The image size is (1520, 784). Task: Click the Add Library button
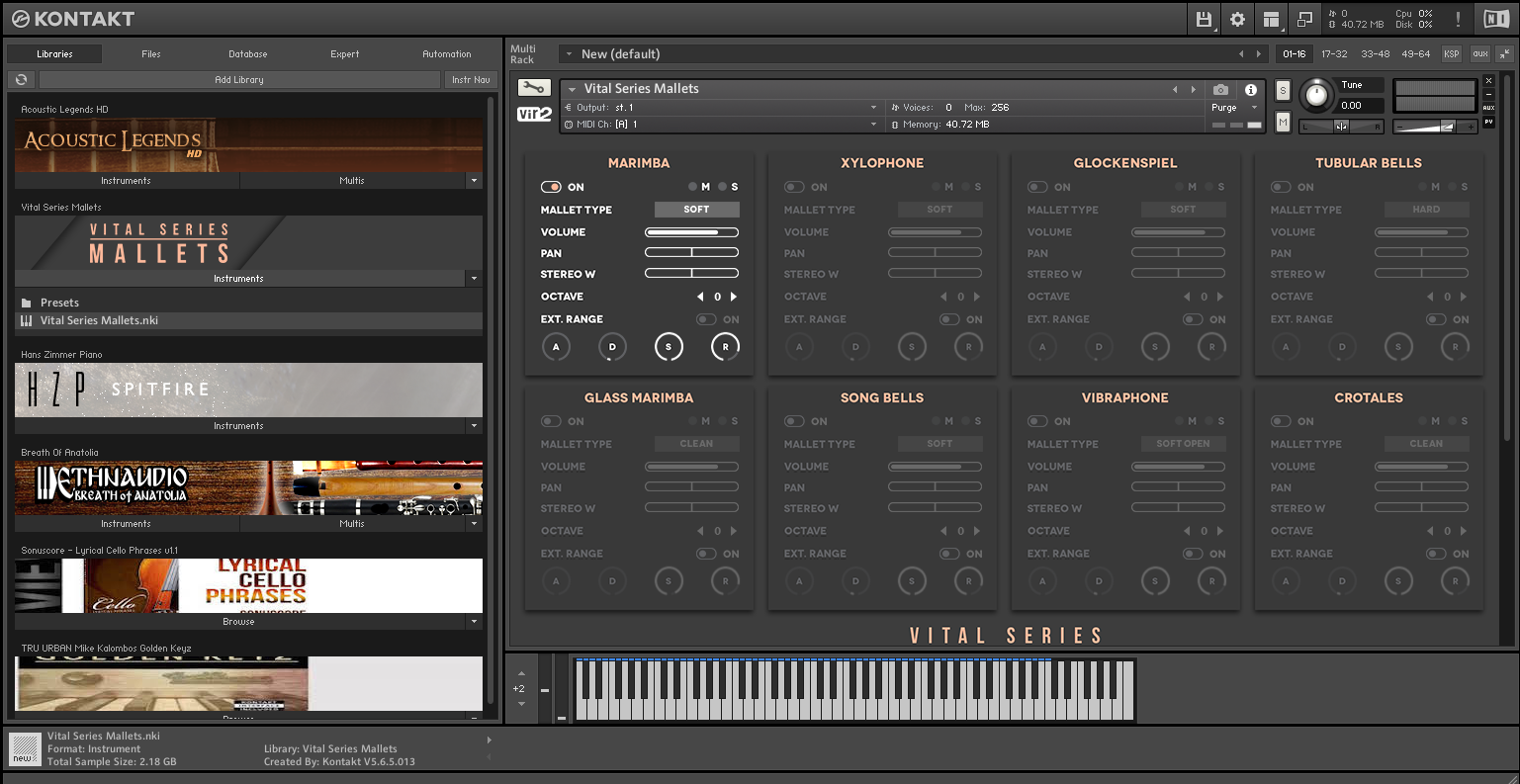click(239, 80)
